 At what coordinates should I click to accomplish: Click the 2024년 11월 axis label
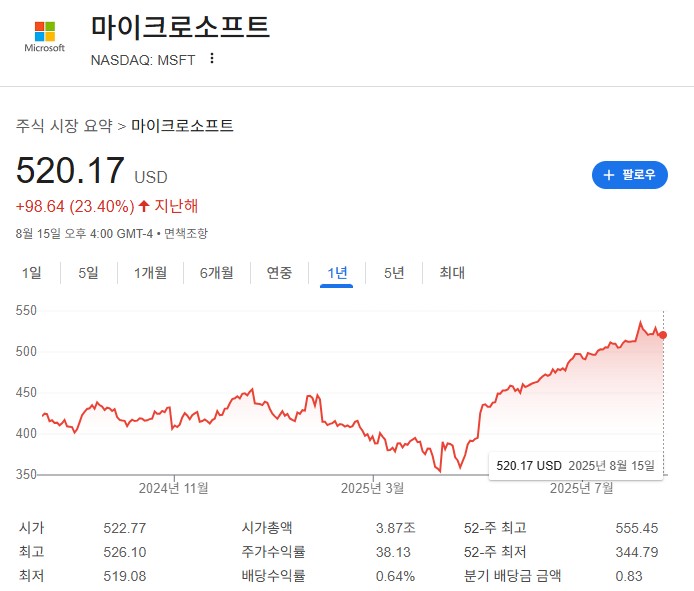tap(174, 488)
